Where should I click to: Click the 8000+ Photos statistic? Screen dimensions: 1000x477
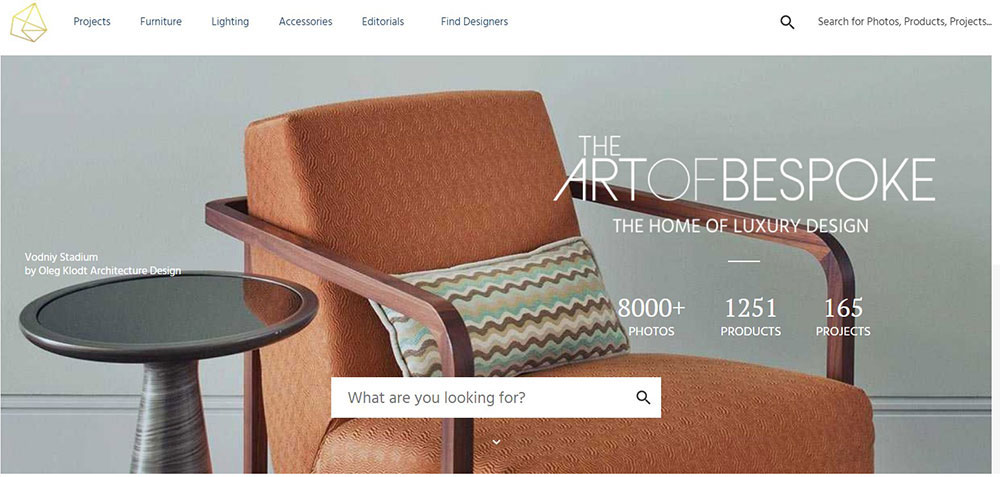point(651,317)
